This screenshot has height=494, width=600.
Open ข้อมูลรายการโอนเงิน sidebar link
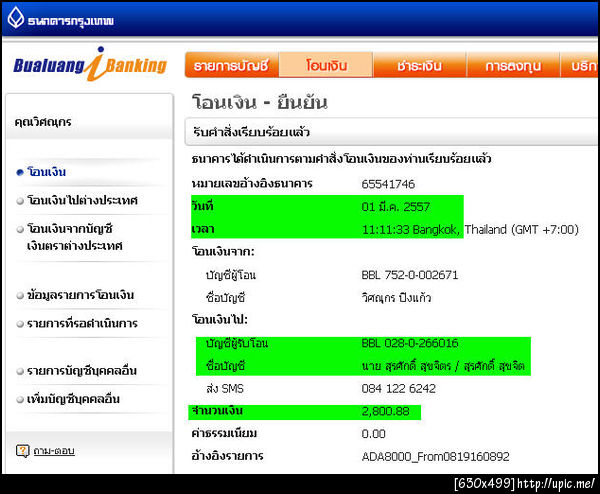tap(80, 295)
